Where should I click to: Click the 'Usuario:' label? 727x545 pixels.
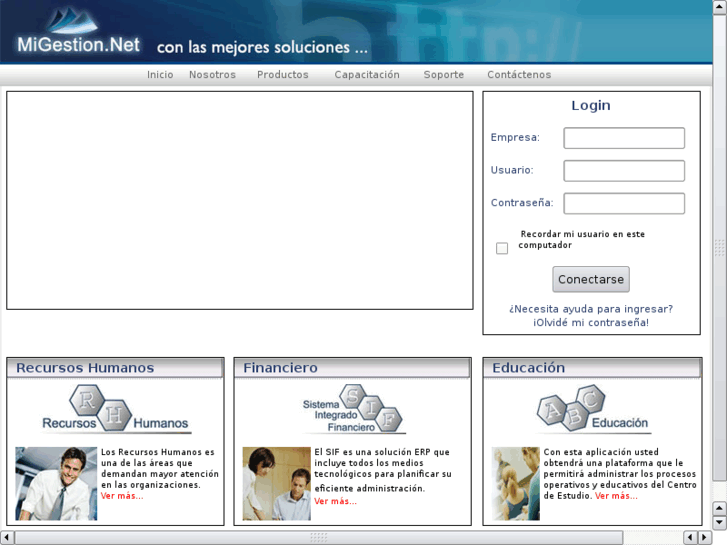click(512, 170)
